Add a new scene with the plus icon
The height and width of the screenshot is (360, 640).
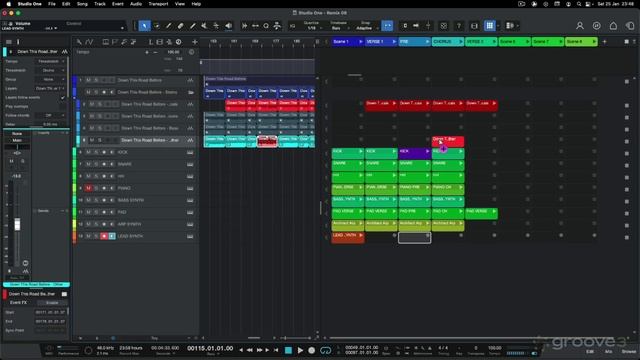[x=604, y=42]
